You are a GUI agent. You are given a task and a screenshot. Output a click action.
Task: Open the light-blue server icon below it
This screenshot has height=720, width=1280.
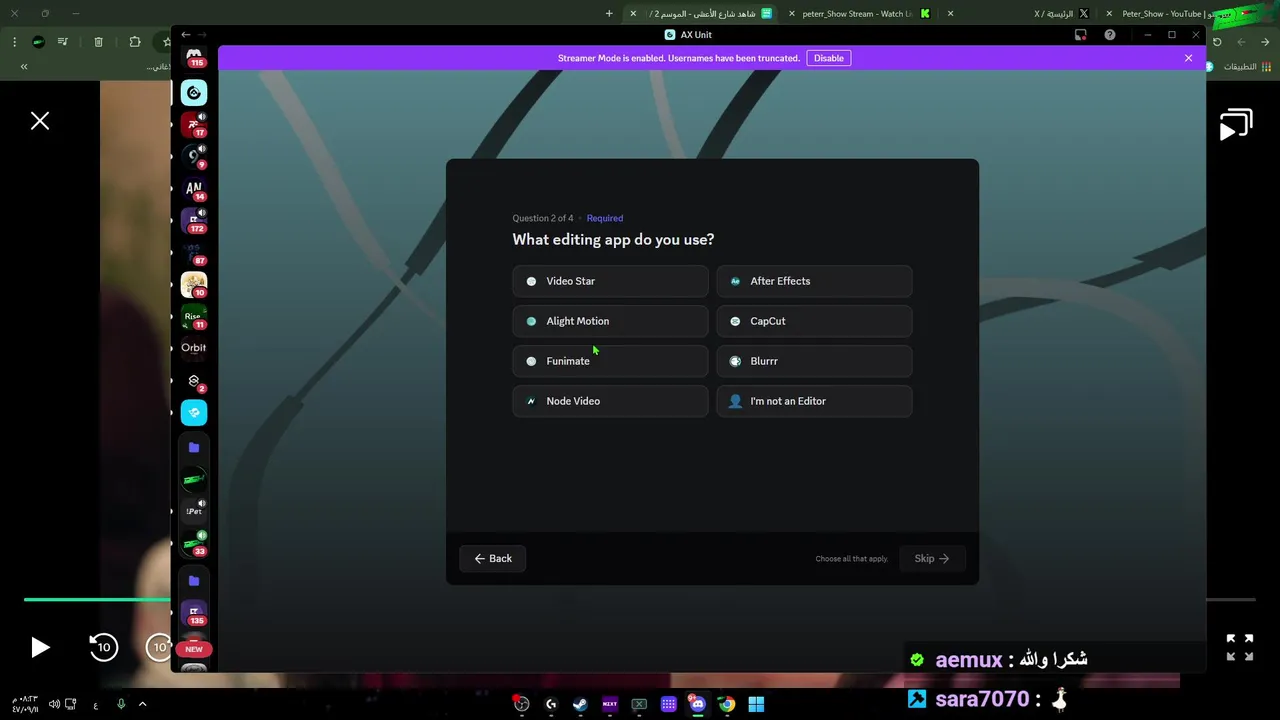coord(194,412)
